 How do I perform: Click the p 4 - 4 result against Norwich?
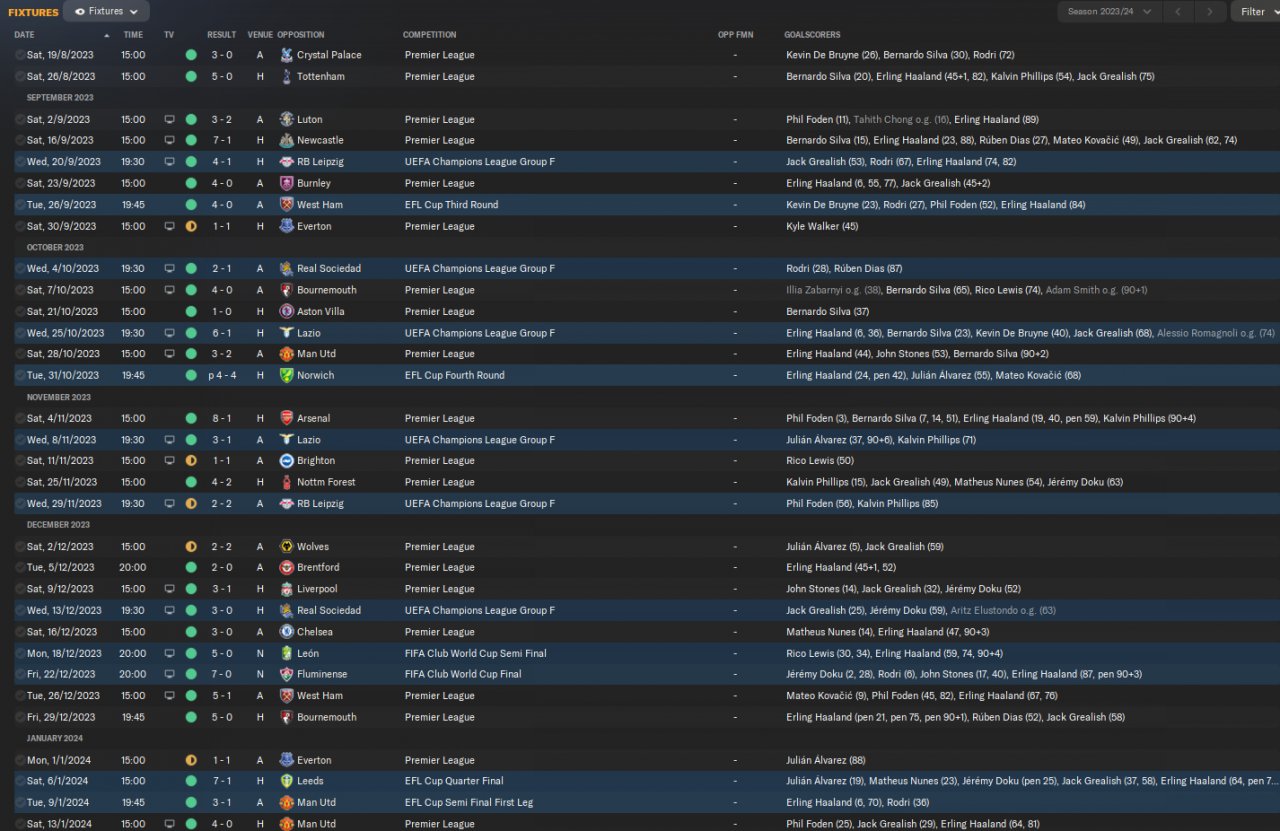click(x=221, y=375)
